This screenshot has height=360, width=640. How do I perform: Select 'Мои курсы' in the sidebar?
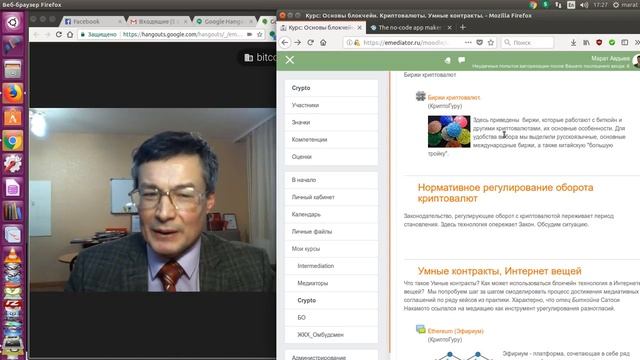click(x=331, y=249)
